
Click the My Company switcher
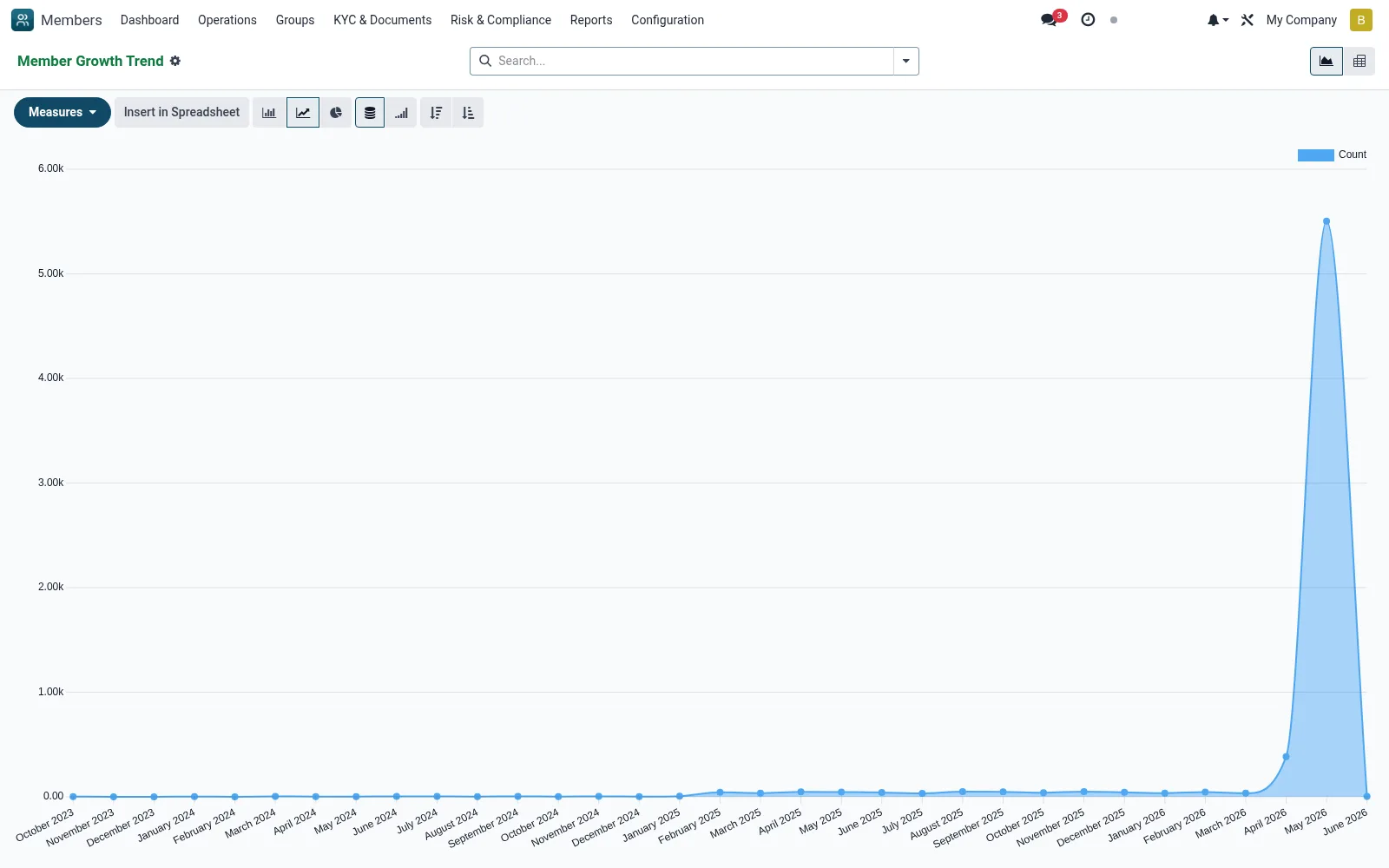click(x=1301, y=20)
